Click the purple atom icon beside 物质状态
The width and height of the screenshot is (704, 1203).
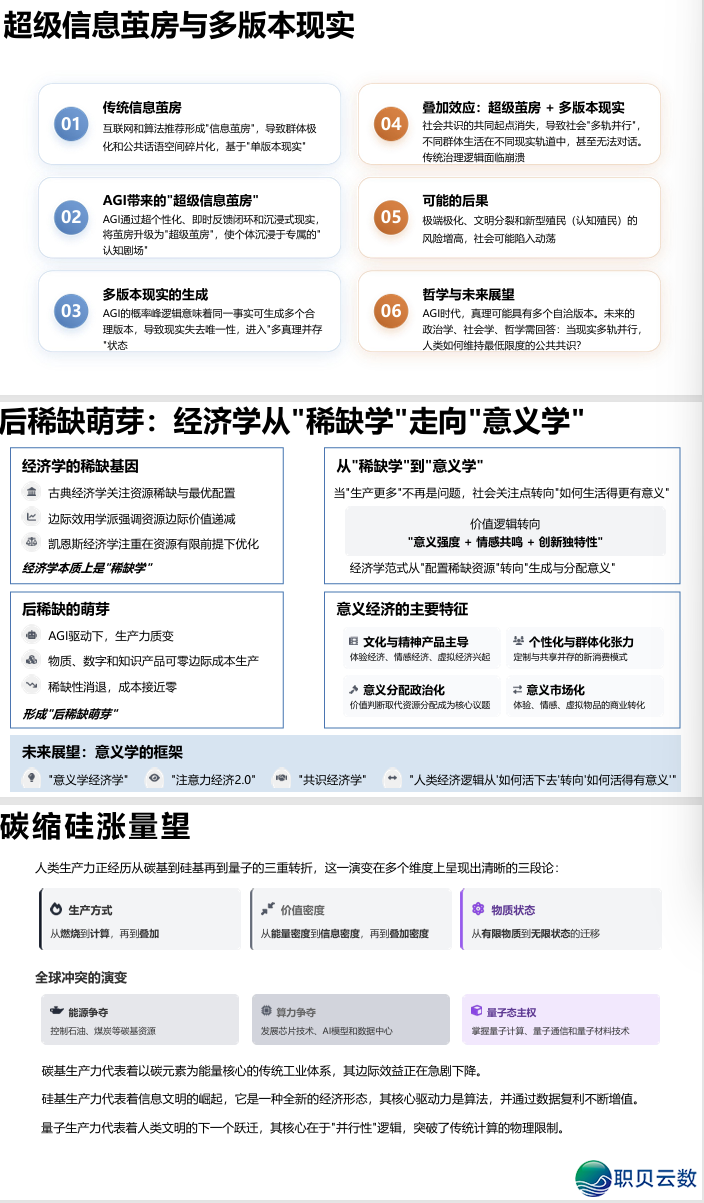[478, 910]
